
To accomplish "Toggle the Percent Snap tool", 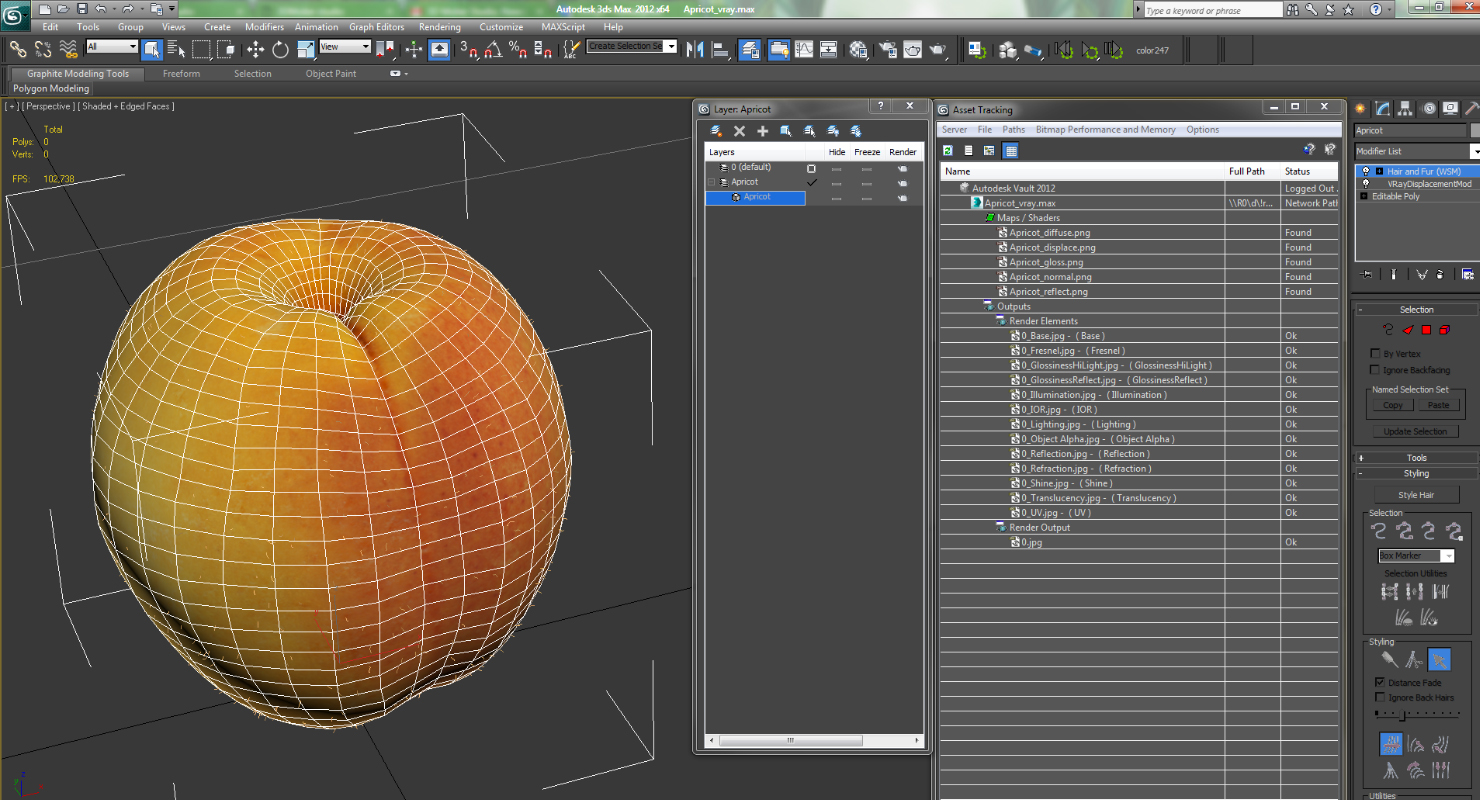I will click(x=517, y=49).
